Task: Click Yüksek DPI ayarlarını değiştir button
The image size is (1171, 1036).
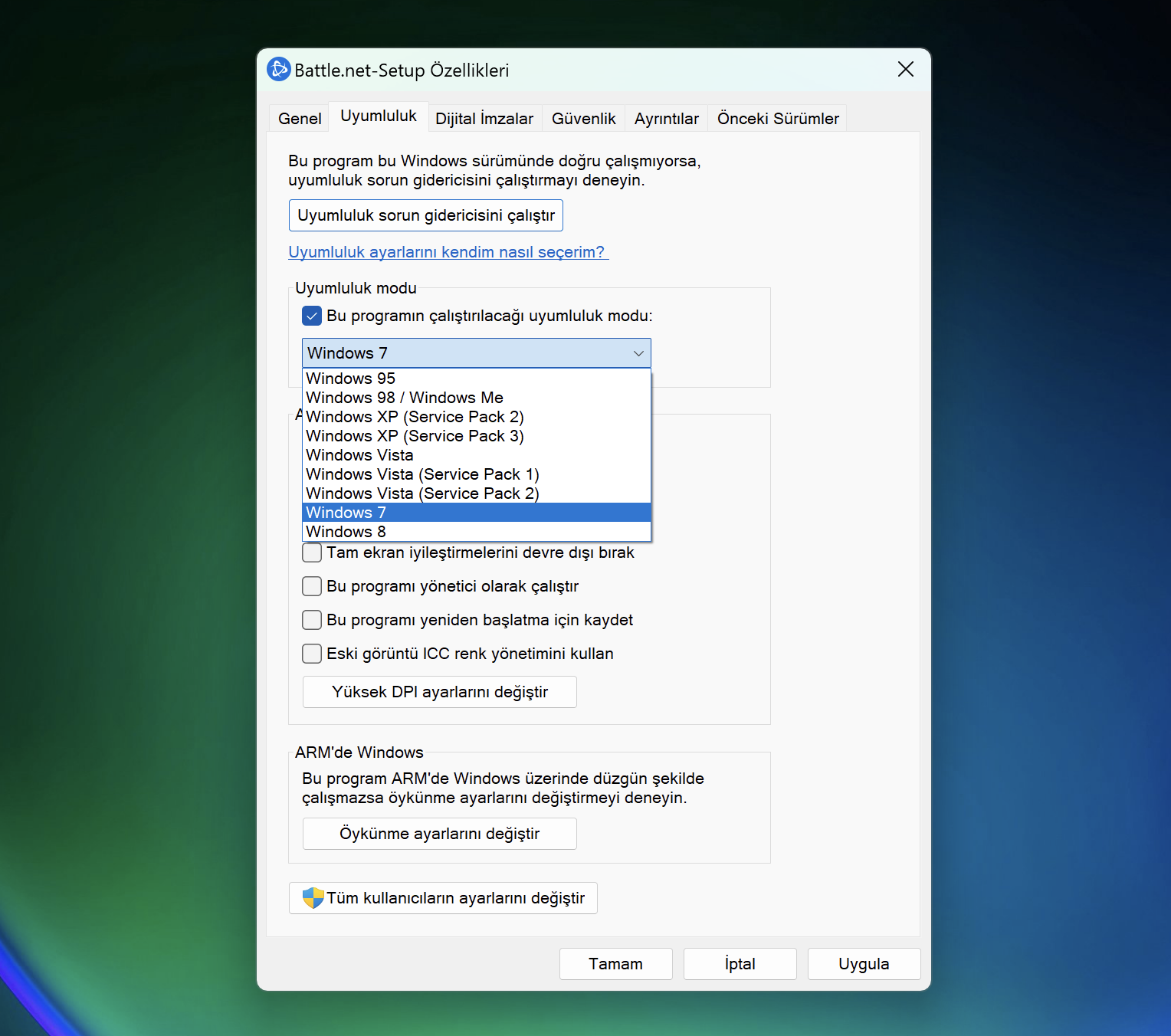Action: [440, 692]
